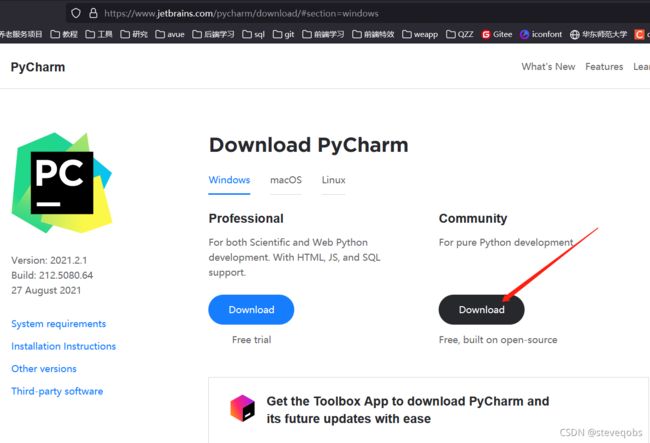Download PyCharm Professional with blue button
Image resolution: width=650 pixels, height=443 pixels.
pos(251,310)
